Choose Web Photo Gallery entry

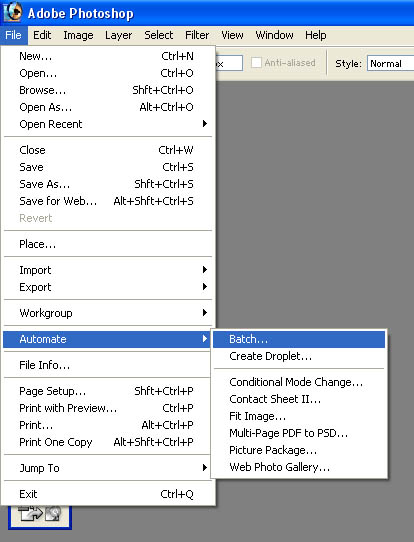click(299, 467)
